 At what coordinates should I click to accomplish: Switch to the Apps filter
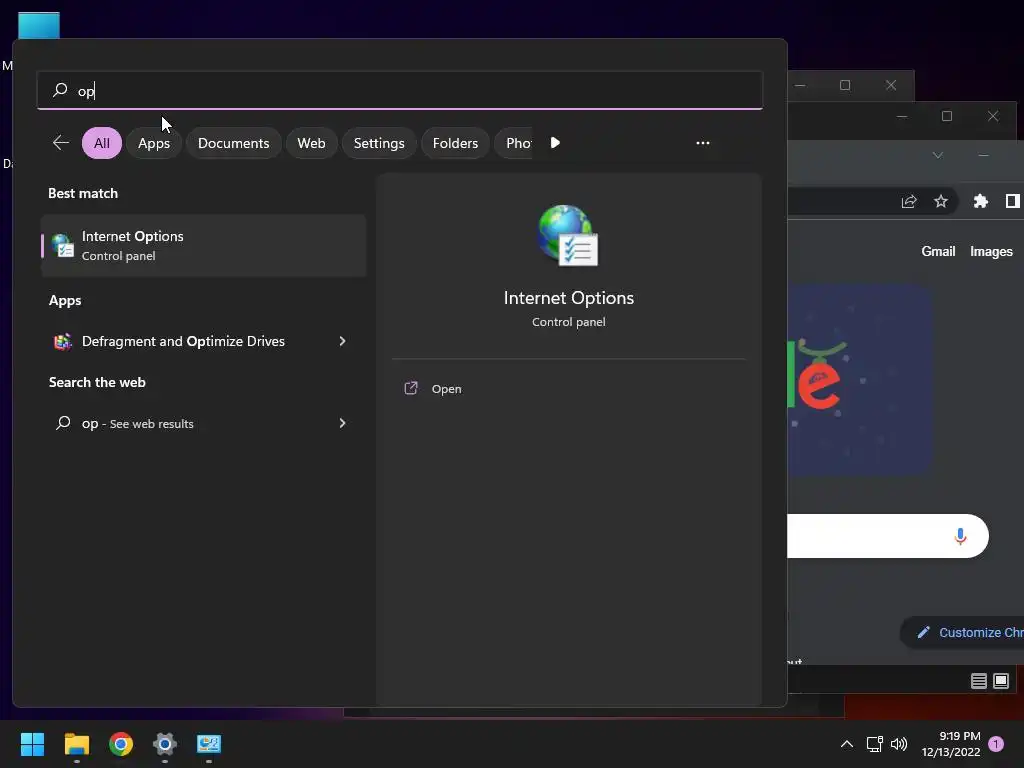(154, 143)
